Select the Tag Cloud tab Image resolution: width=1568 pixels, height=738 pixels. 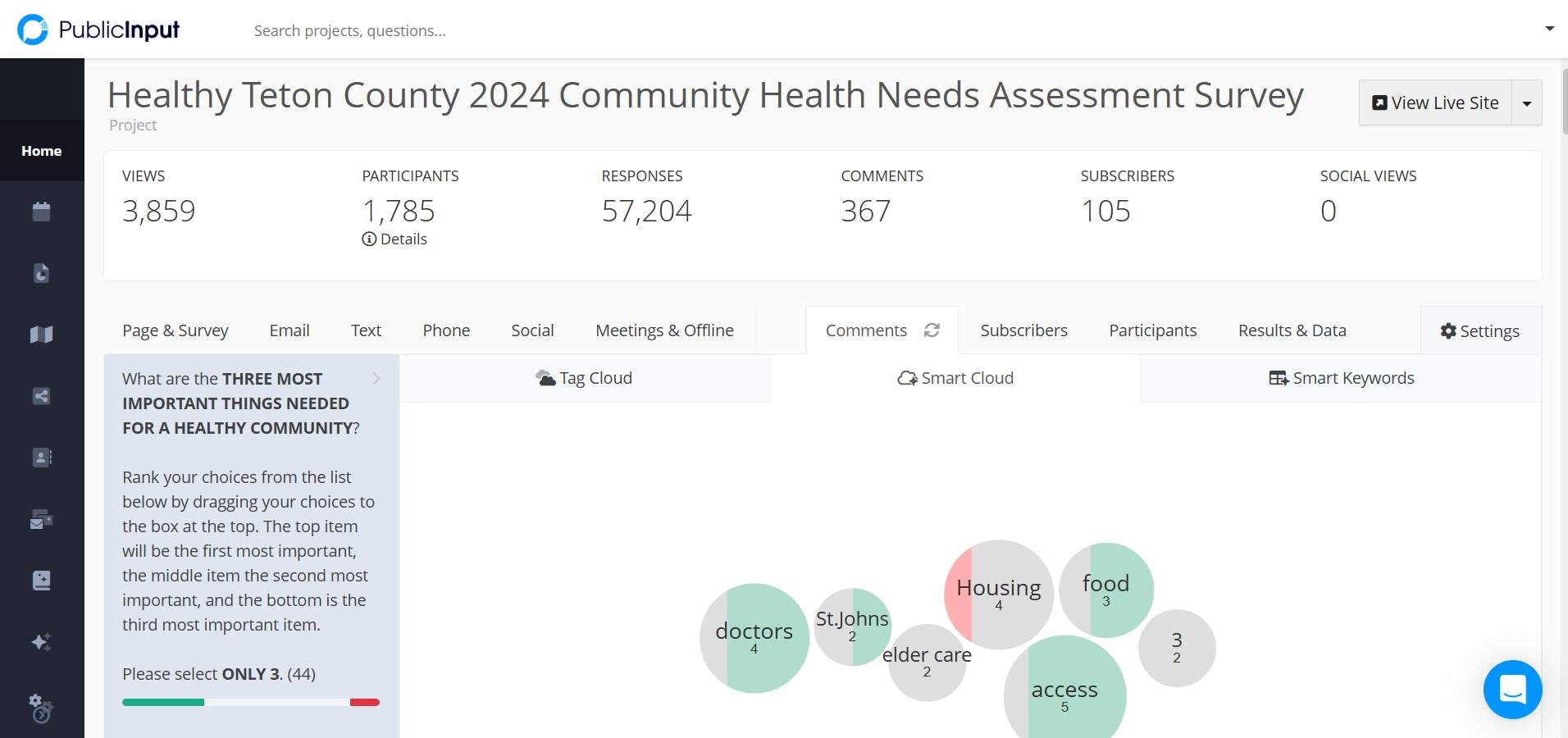584,378
